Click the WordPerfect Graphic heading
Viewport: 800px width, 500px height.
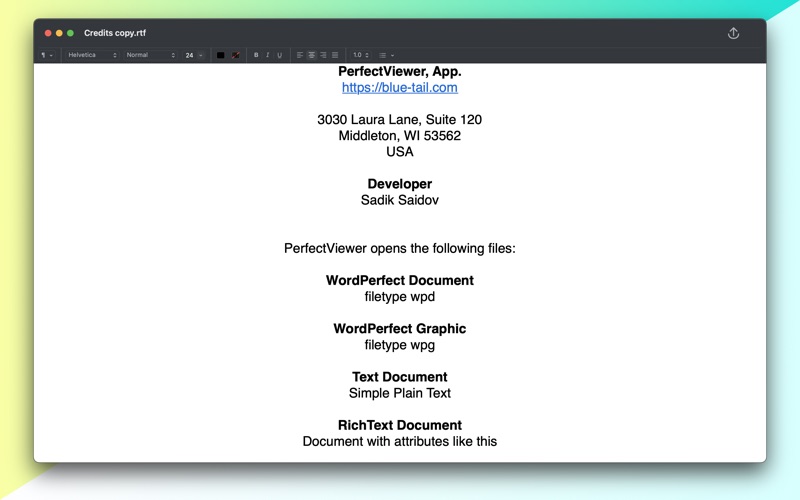[x=399, y=329]
